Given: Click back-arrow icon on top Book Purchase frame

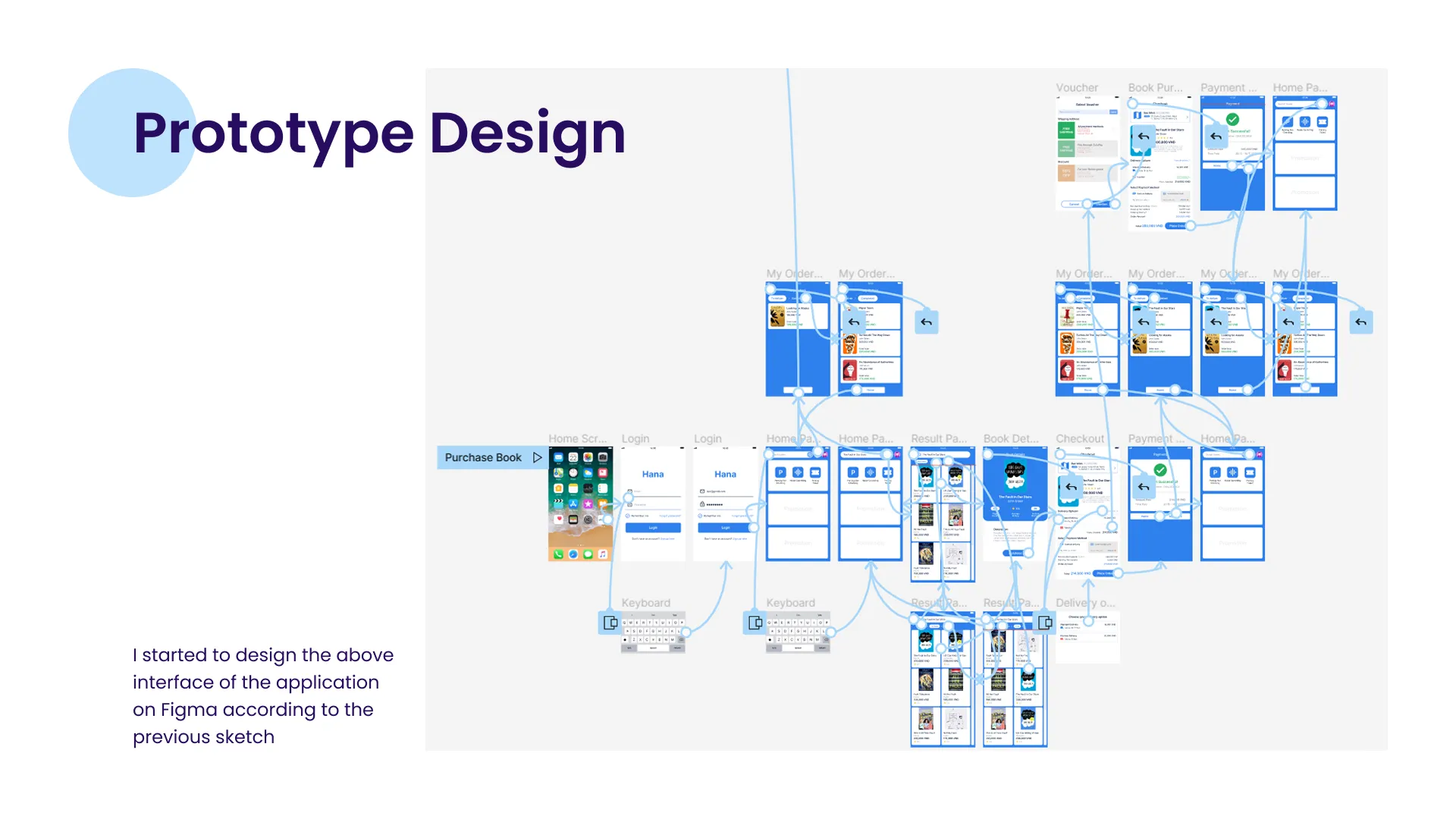Looking at the screenshot, I should (1144, 136).
